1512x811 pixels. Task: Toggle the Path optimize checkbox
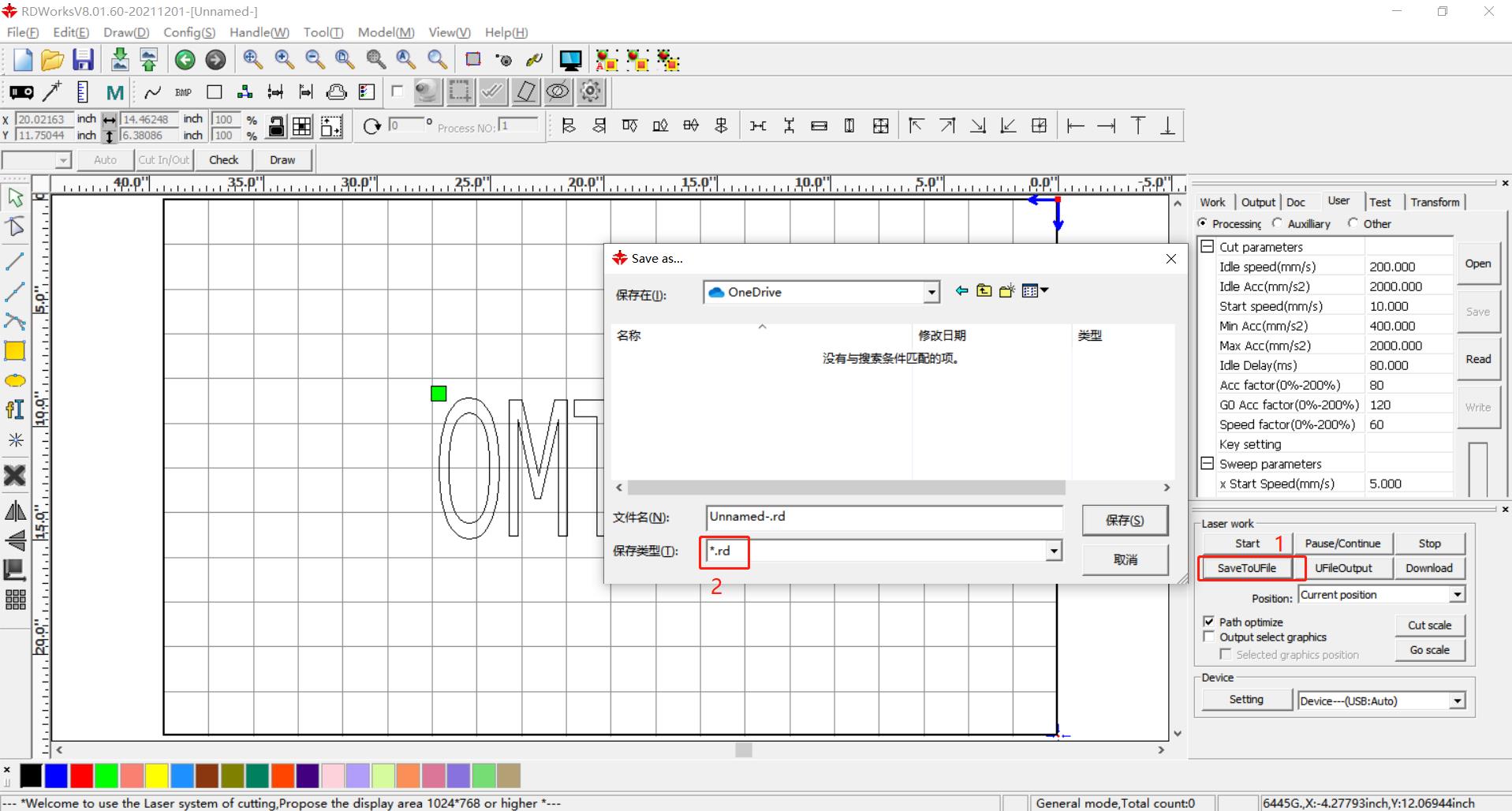pos(1209,622)
